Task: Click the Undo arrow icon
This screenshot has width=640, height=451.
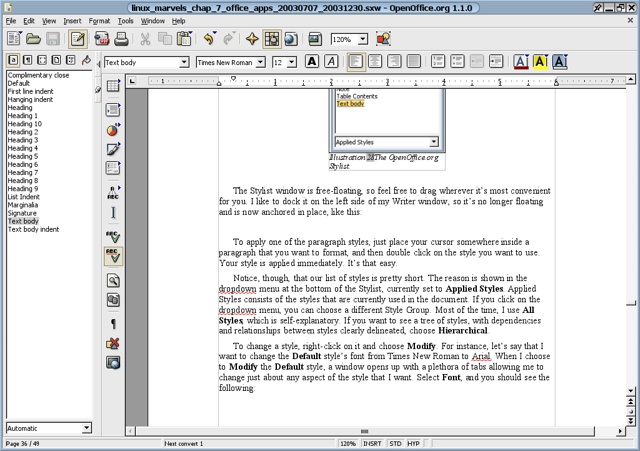Action: coord(209,40)
